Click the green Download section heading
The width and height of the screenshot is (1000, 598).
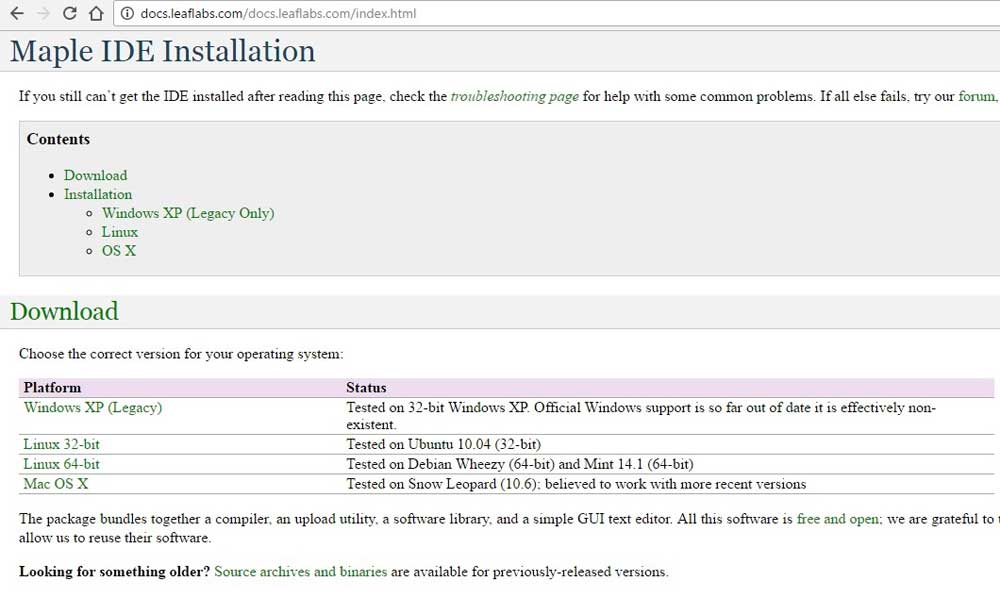(64, 311)
